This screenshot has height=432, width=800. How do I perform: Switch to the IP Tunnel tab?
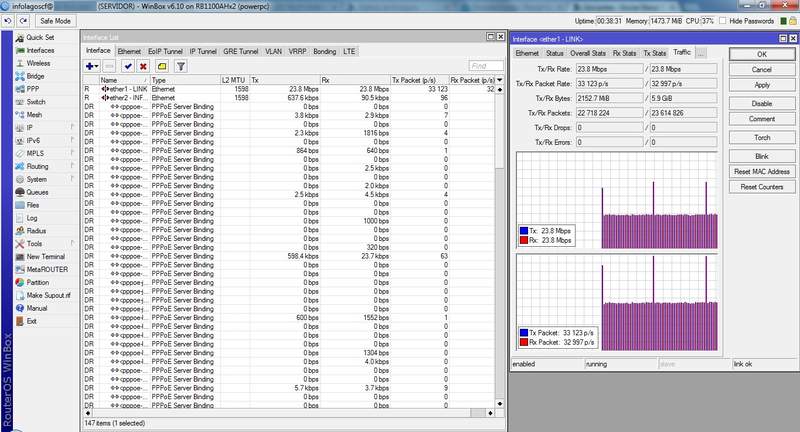click(x=203, y=52)
